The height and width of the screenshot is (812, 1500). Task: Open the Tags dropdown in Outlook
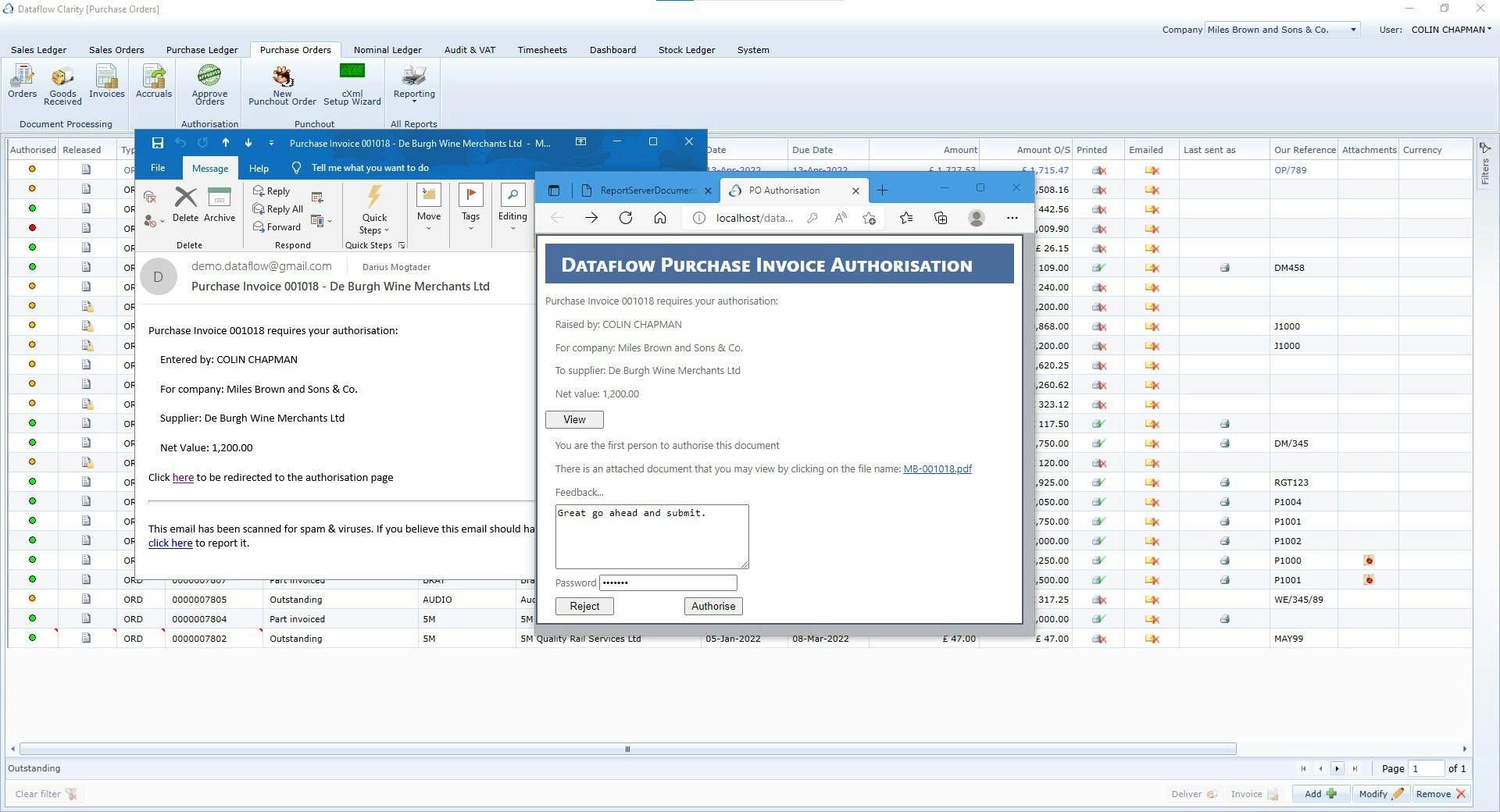click(470, 208)
